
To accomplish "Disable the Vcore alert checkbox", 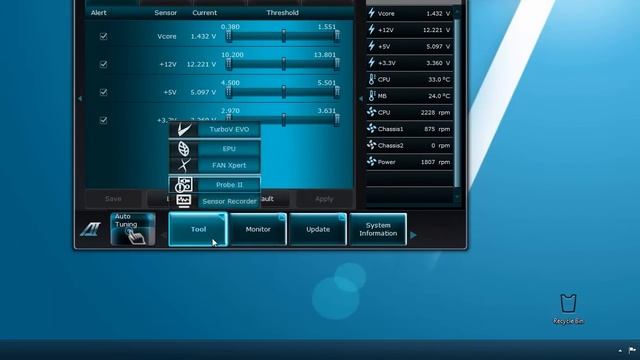I will [103, 36].
